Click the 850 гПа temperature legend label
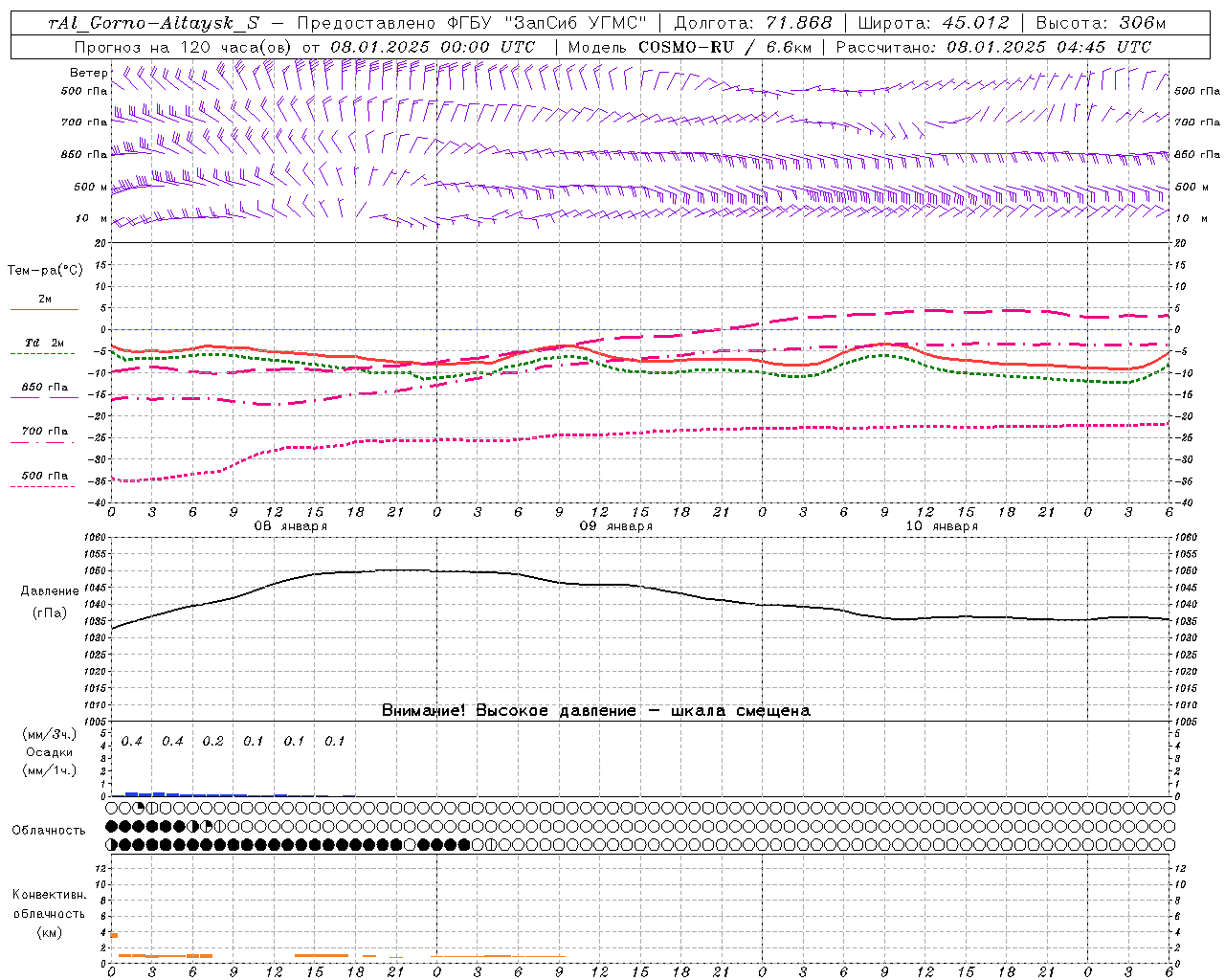The width and height of the screenshot is (1225, 980). click(x=45, y=388)
